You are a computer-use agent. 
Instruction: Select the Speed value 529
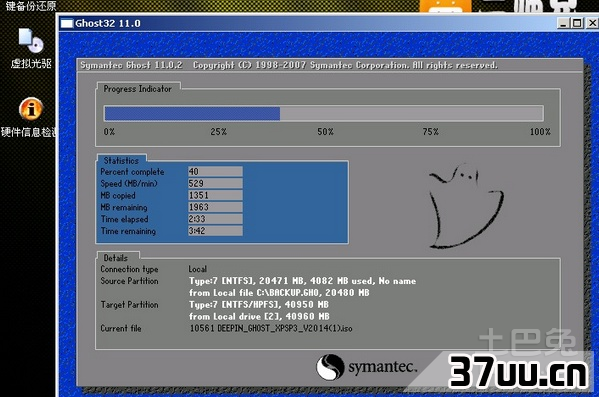tap(215, 183)
